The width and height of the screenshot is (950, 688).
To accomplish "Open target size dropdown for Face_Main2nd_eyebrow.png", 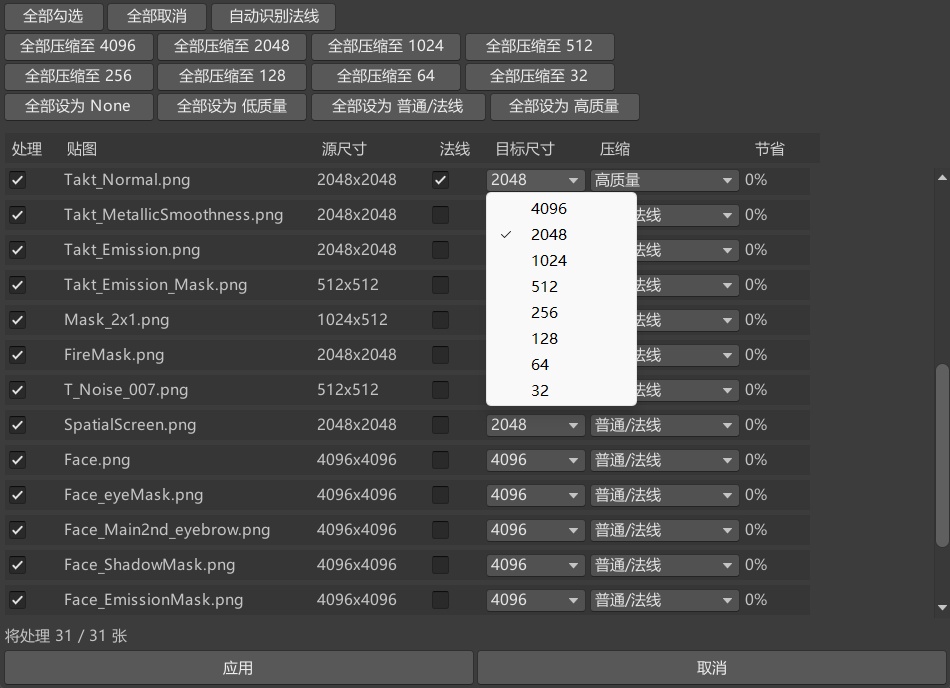I will (x=536, y=530).
